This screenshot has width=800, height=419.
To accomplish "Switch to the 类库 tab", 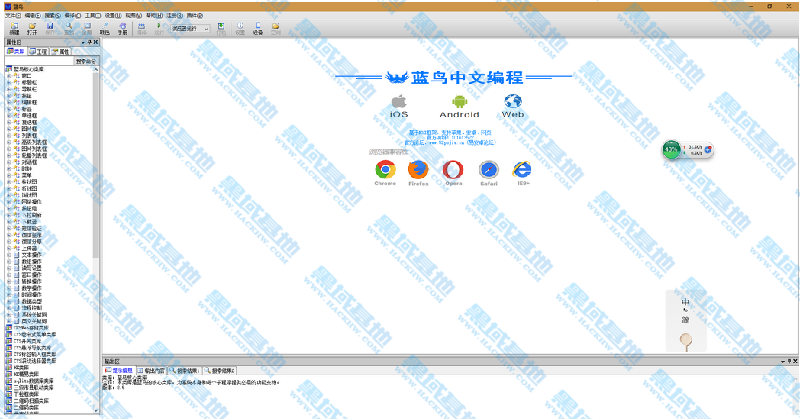I will (16, 52).
